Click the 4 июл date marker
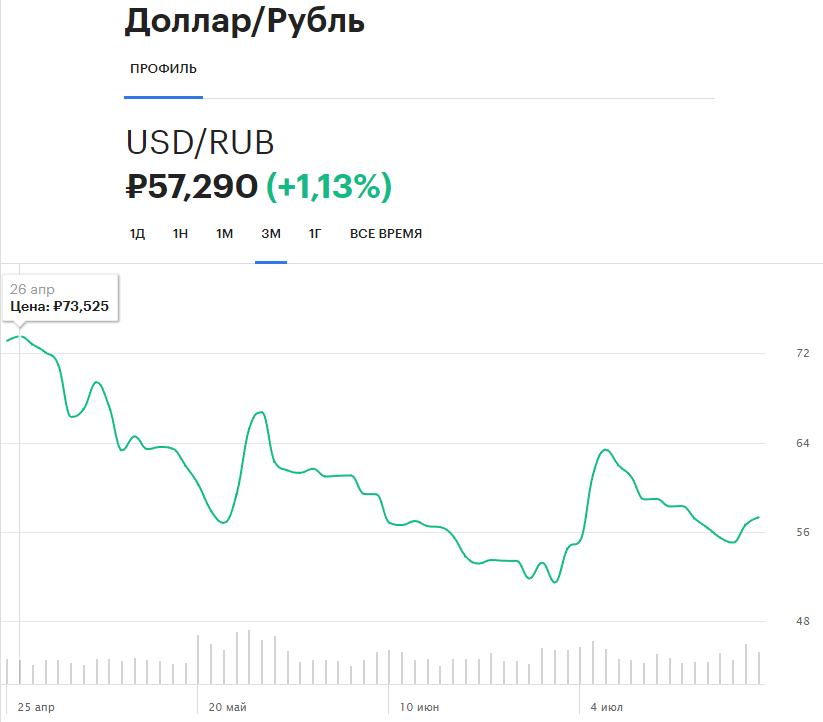Viewport: 823px width, 722px height. 606,708
